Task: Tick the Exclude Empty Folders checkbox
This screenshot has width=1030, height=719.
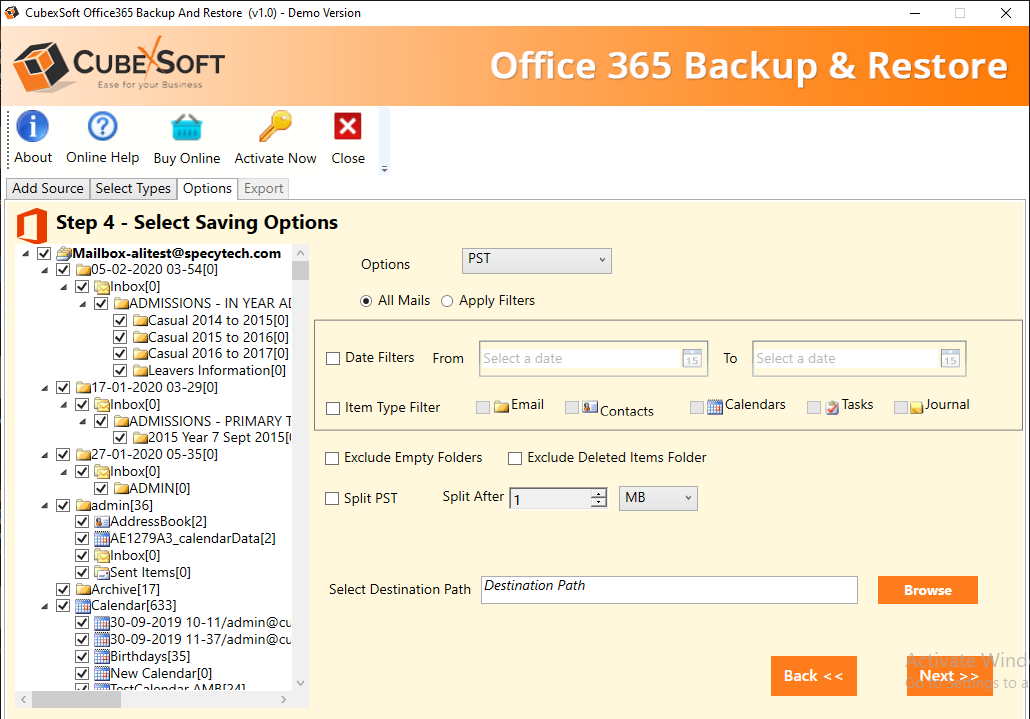Action: [332, 458]
